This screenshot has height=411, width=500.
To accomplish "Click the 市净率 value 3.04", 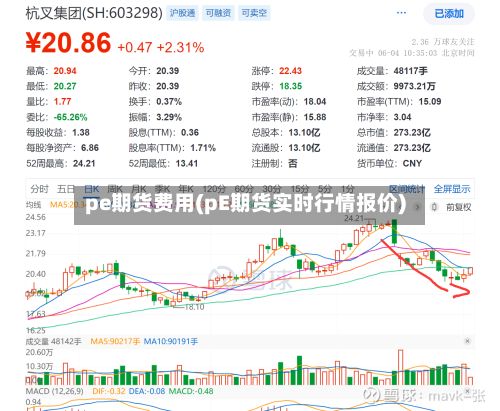I will [x=402, y=117].
